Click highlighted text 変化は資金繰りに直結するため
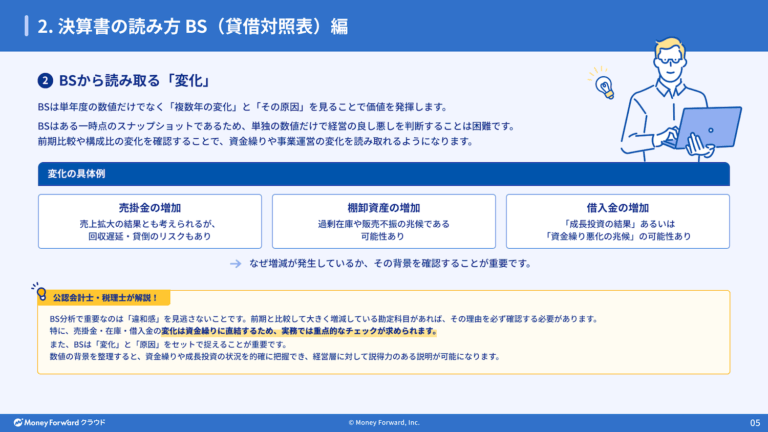The width and height of the screenshot is (768, 432). [x=299, y=331]
